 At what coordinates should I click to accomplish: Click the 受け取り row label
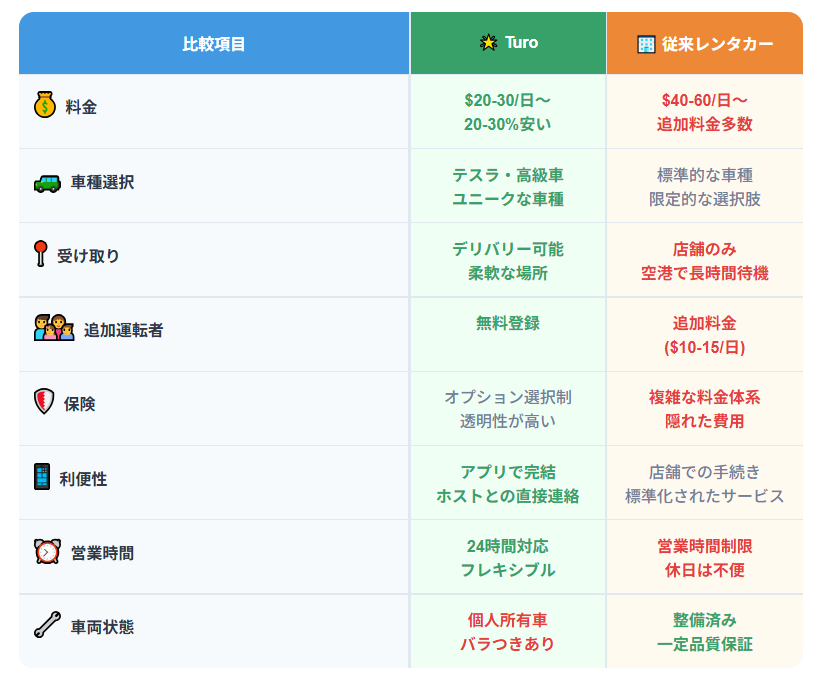[89, 256]
